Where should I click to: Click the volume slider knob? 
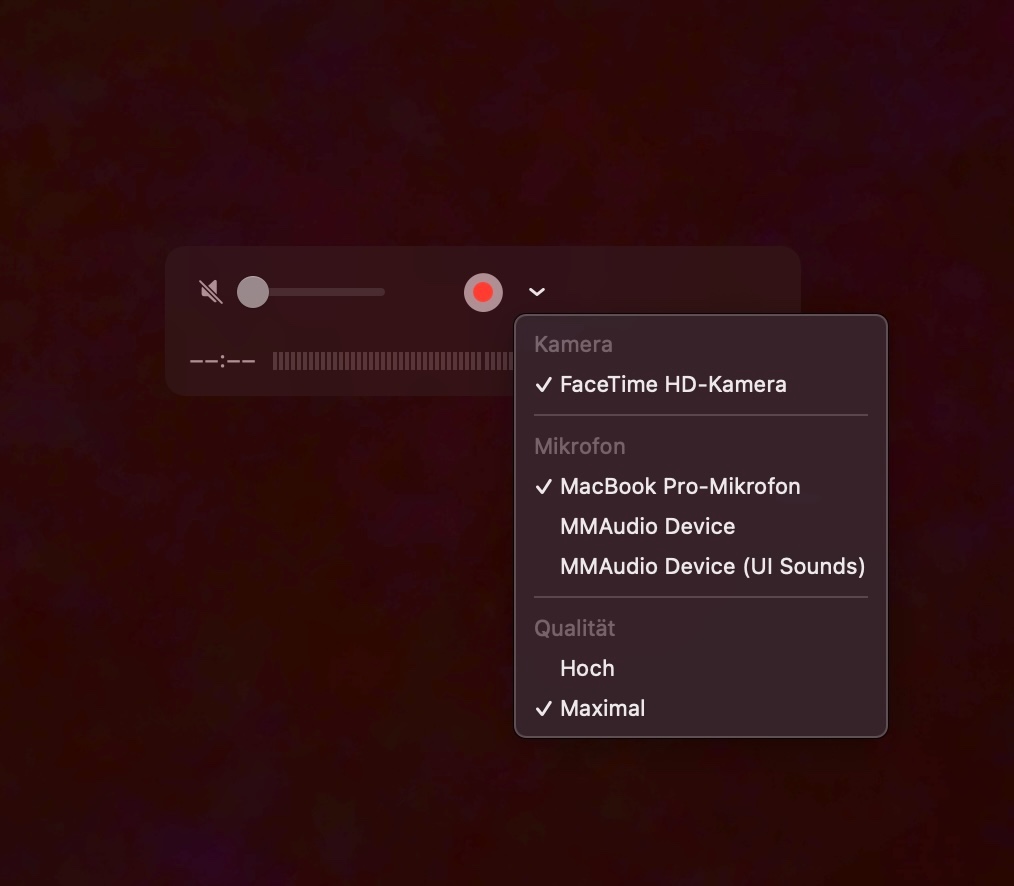pyautogui.click(x=253, y=292)
